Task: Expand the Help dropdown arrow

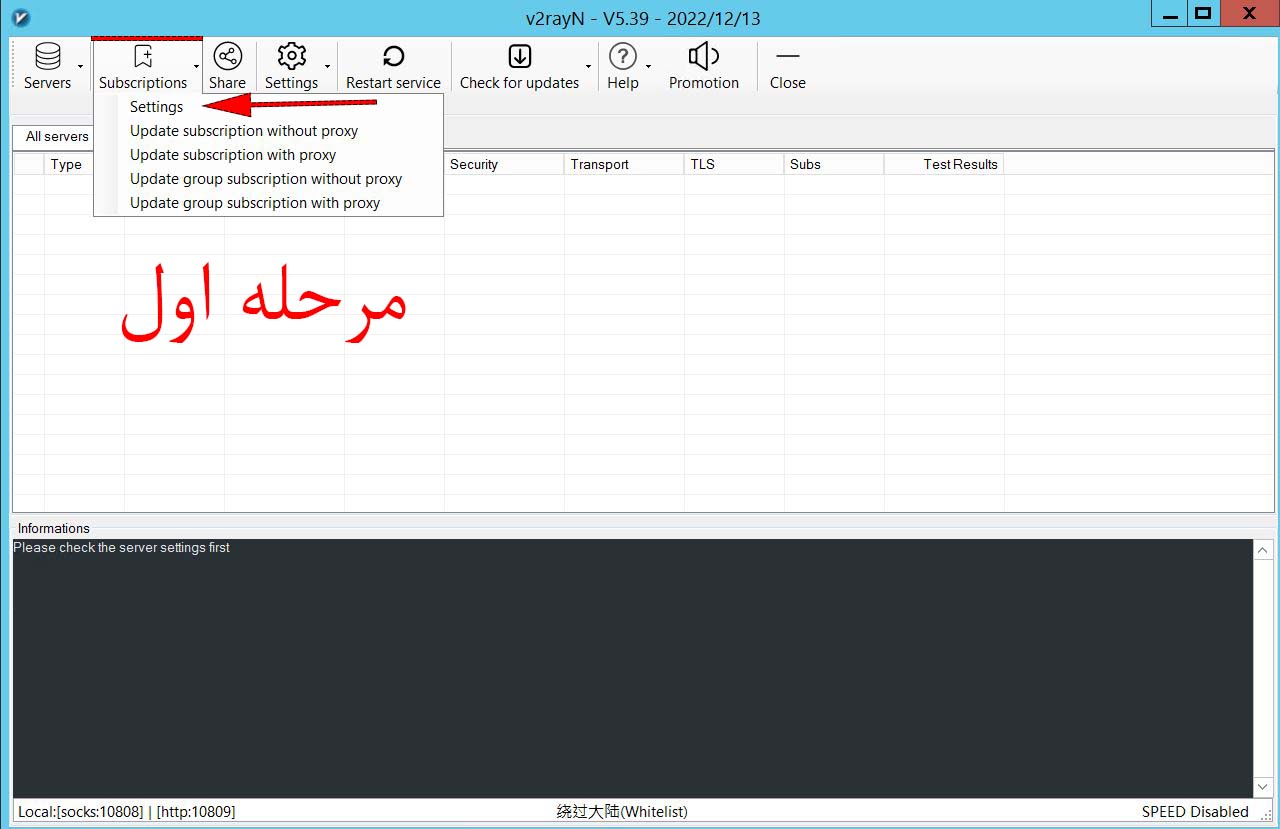Action: tap(648, 67)
